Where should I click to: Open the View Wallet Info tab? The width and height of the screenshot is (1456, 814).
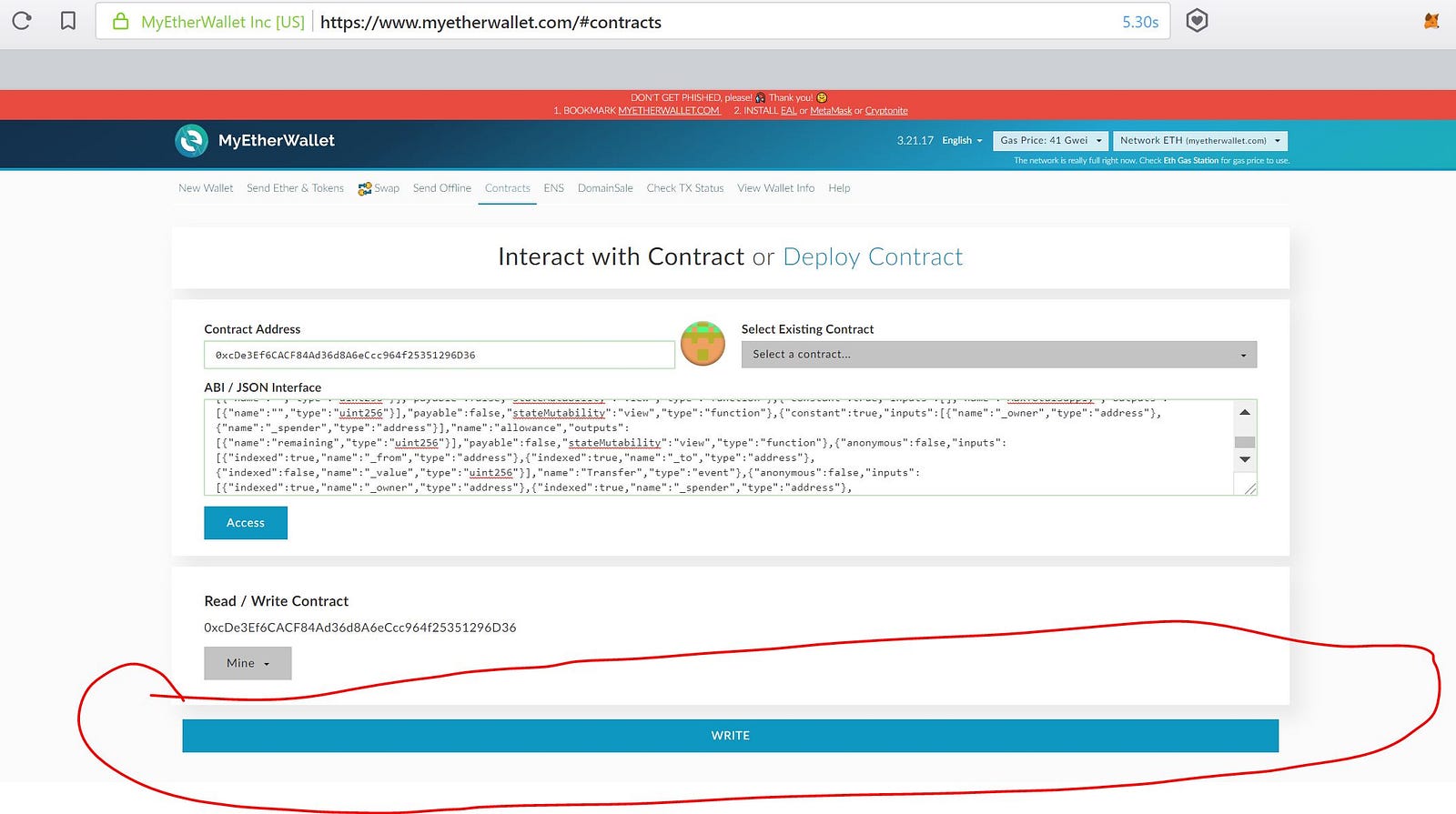776,188
